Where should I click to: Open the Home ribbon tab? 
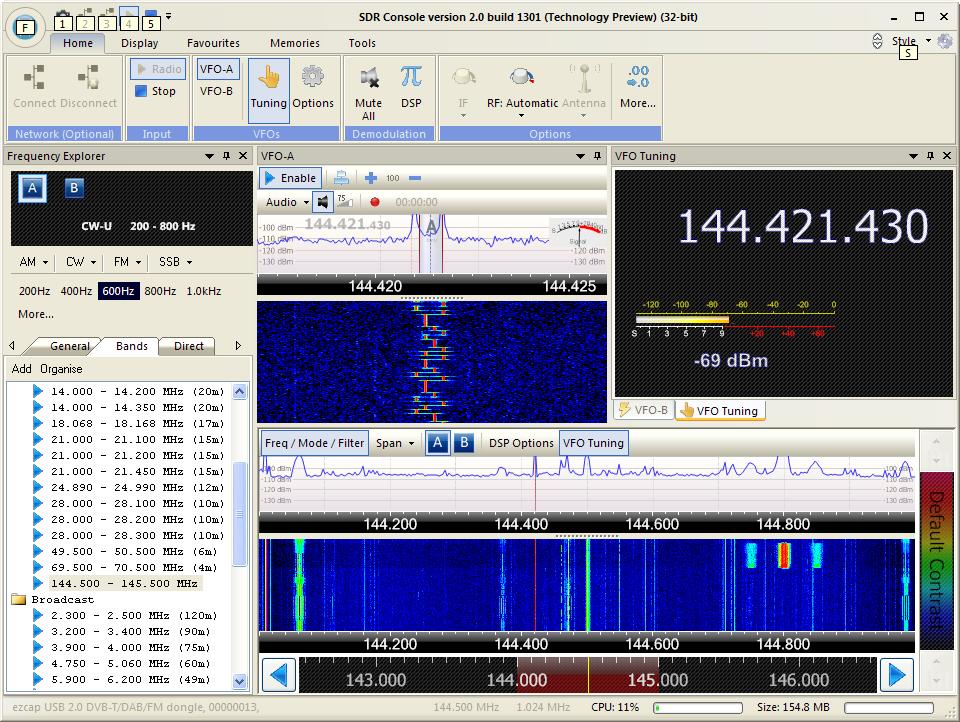coord(78,43)
